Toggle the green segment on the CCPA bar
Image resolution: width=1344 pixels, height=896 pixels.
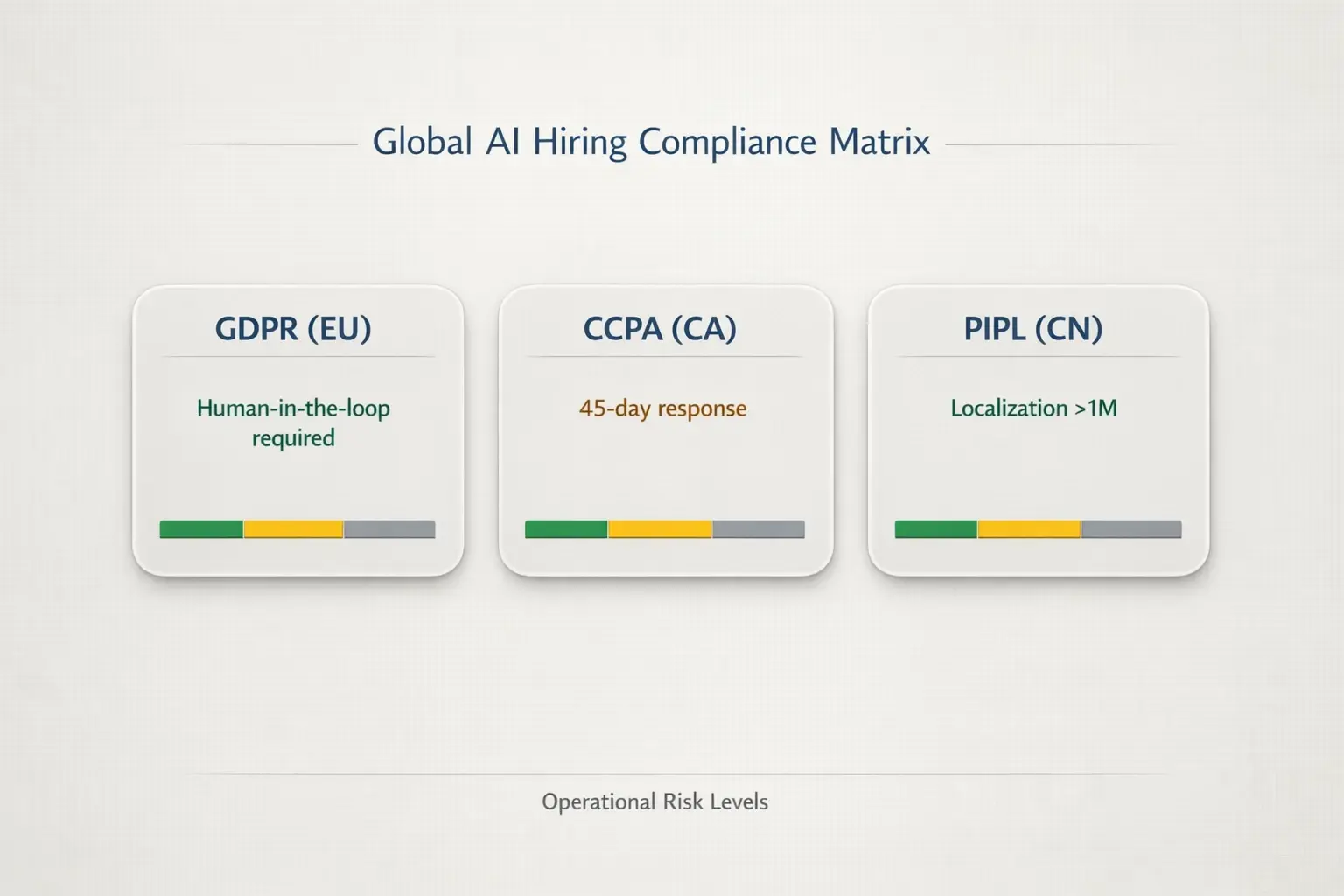[564, 528]
